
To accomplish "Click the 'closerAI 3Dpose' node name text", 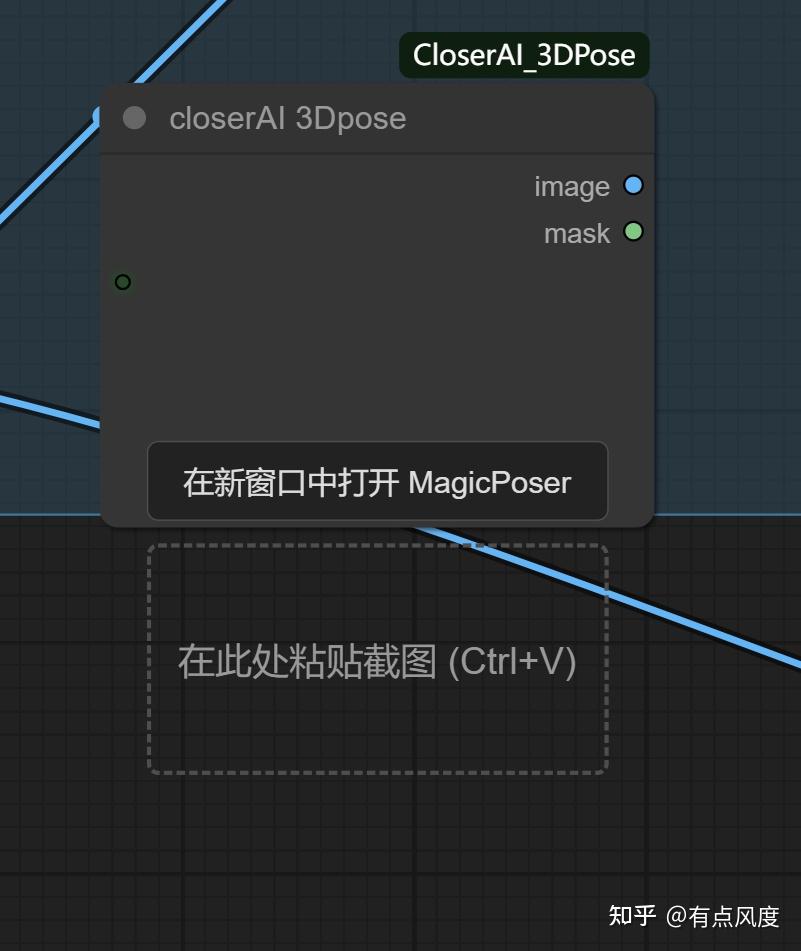I will 288,118.
